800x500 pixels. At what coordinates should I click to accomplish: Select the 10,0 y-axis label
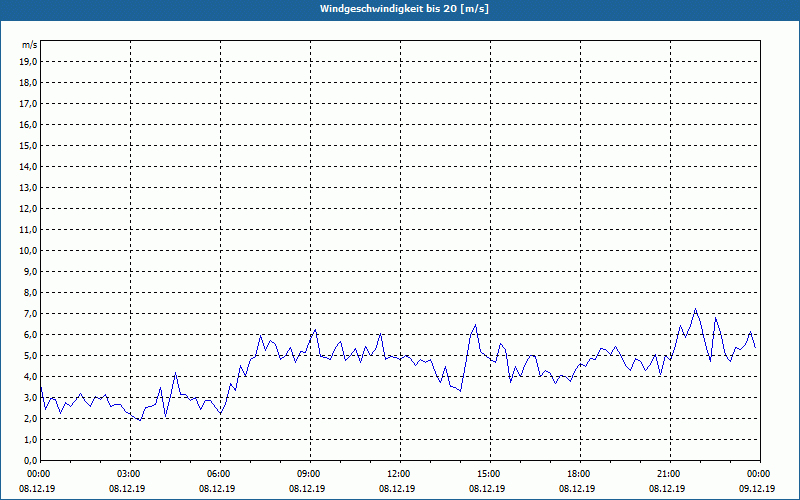[x=29, y=251]
